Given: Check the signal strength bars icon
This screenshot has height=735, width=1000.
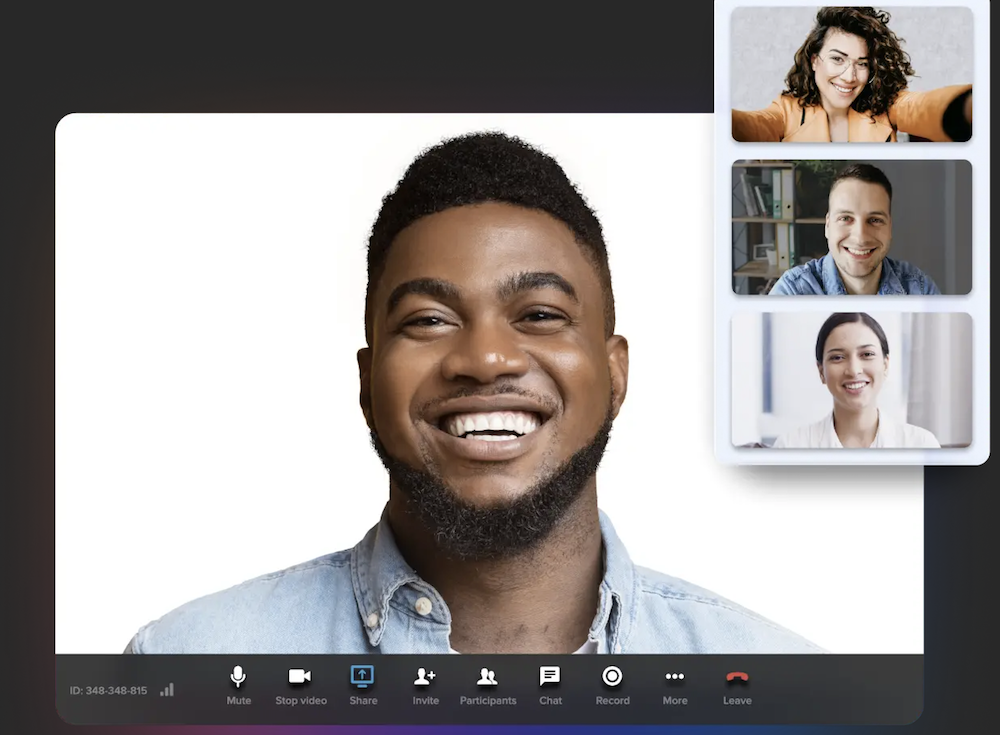Looking at the screenshot, I should [x=167, y=690].
